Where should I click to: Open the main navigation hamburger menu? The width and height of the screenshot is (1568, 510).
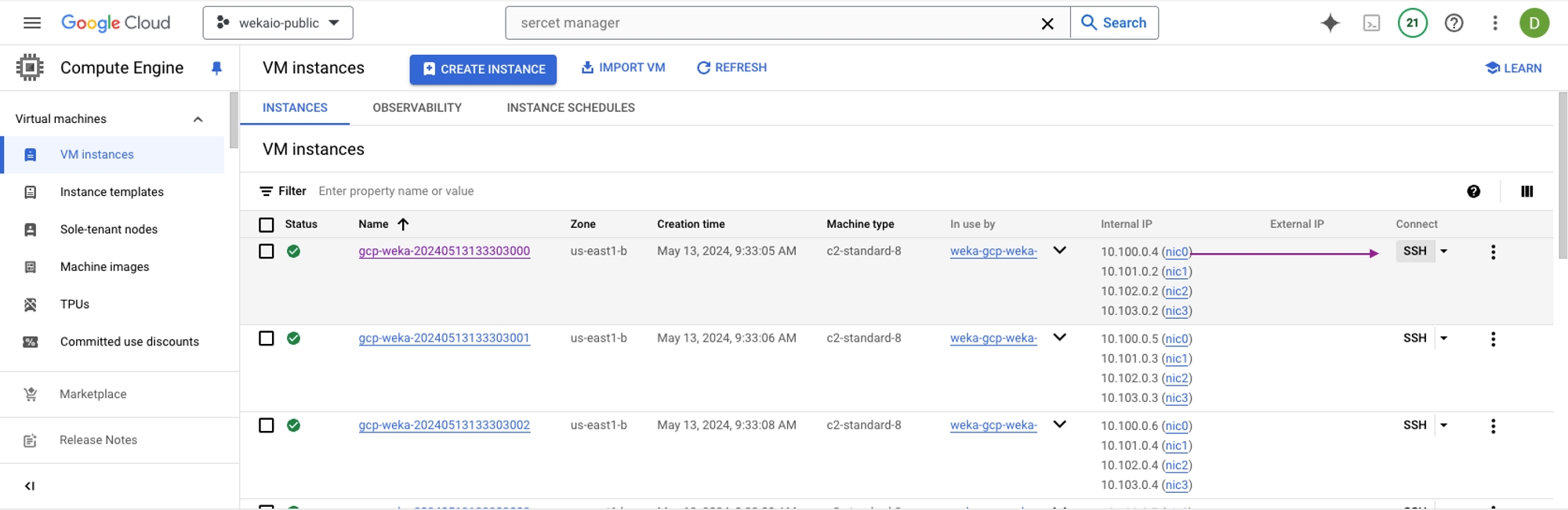[x=32, y=23]
